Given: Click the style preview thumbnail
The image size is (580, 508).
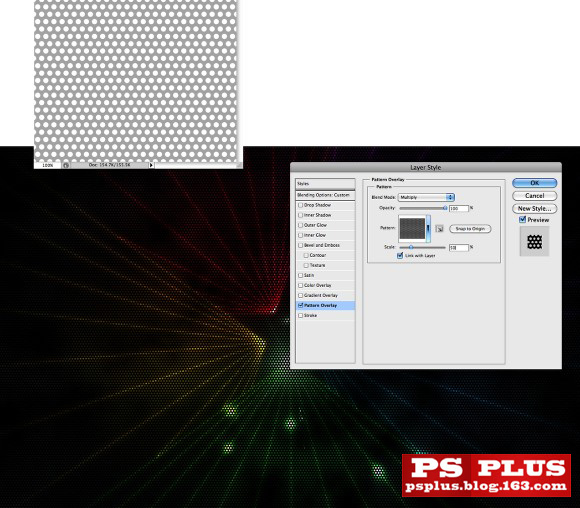Looking at the screenshot, I should (x=534, y=242).
